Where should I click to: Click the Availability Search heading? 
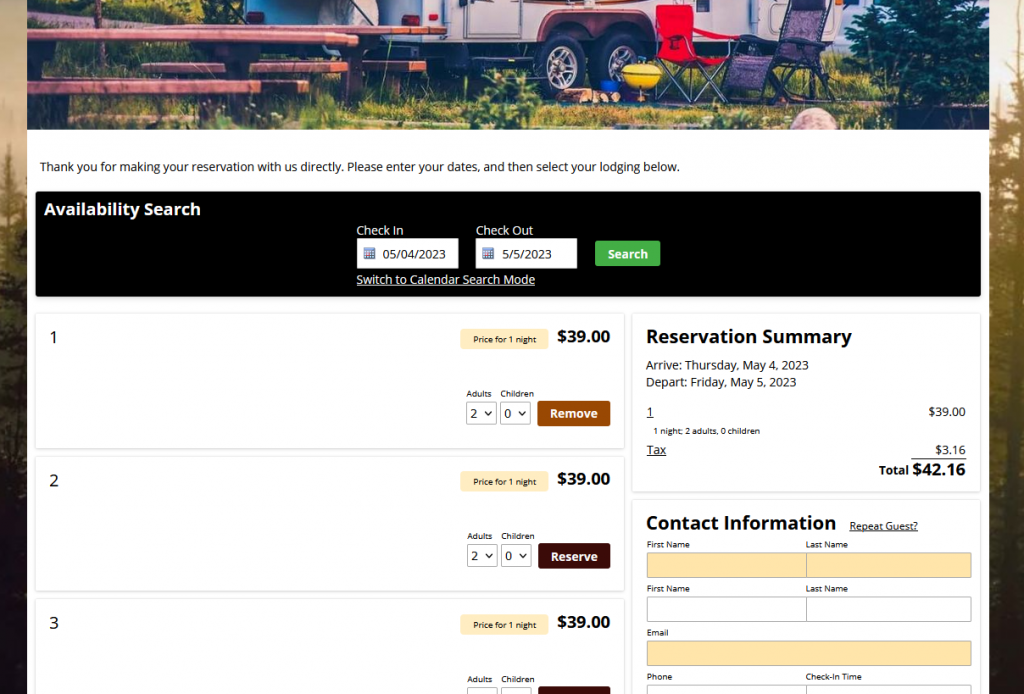pos(122,209)
